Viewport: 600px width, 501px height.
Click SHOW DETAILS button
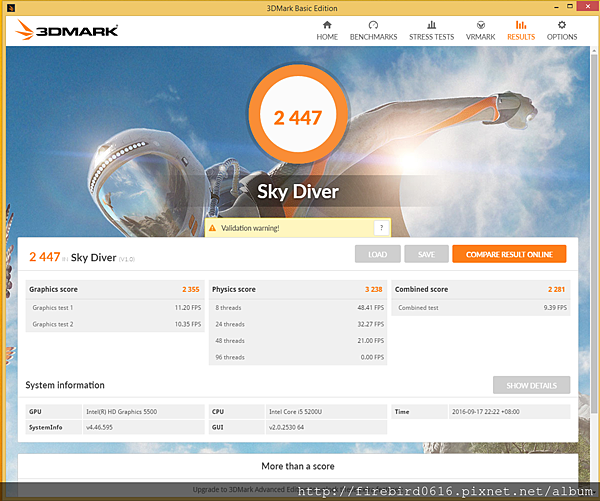coord(531,385)
